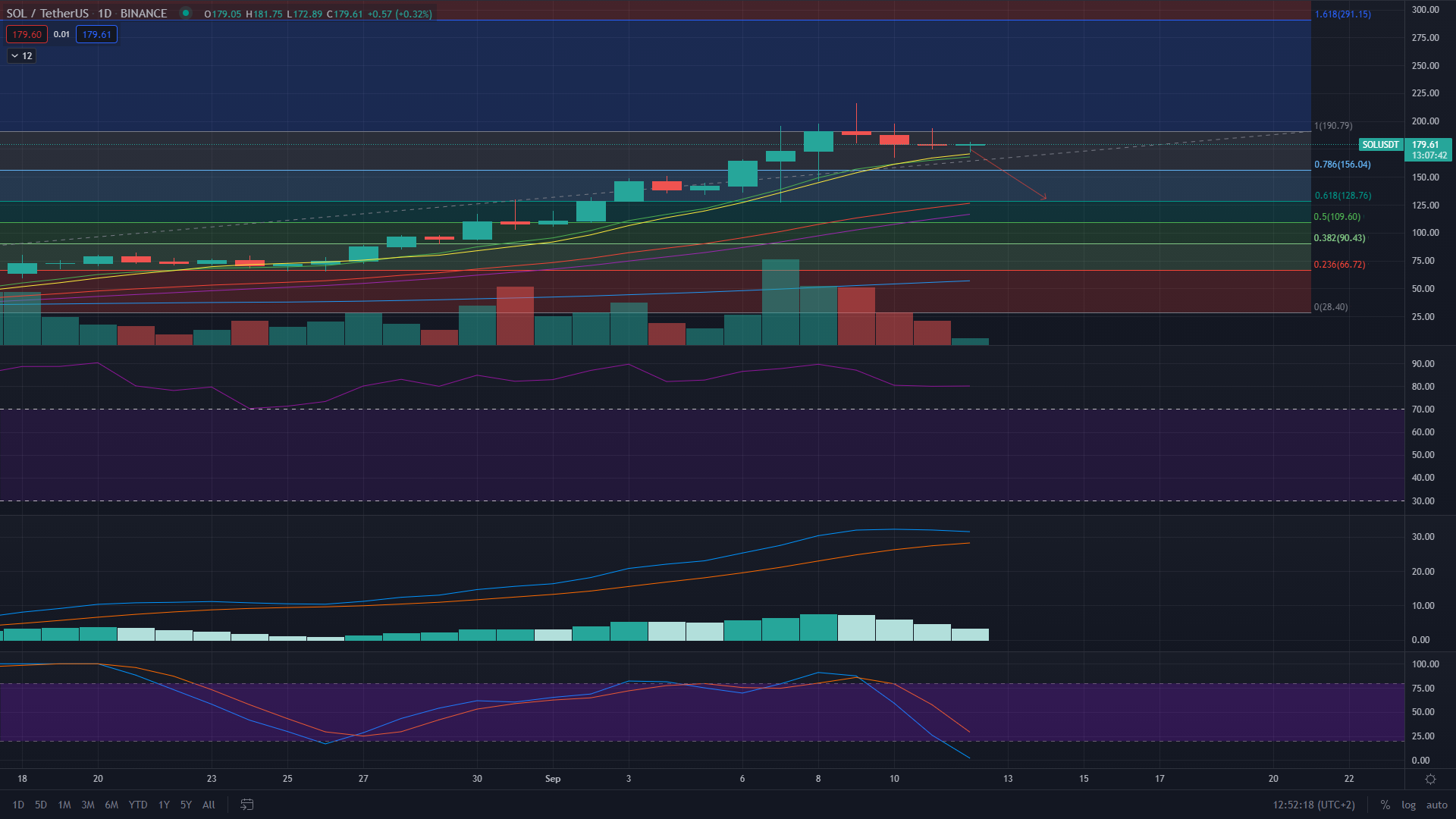This screenshot has width=1456, height=819.
Task: Click the blue buy price button 179.61
Action: coord(96,34)
